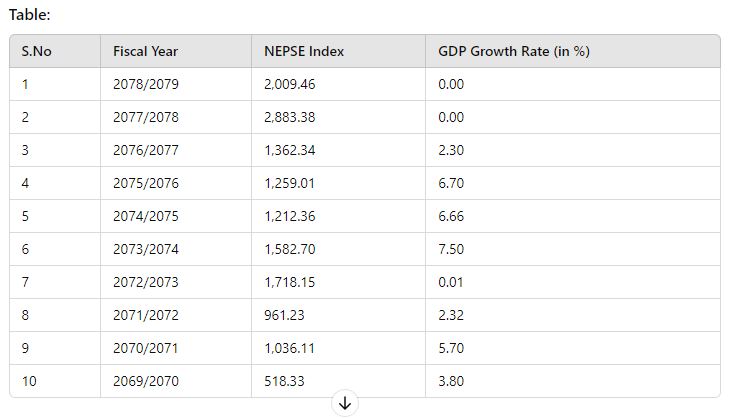Select the NEPSE Index column header
This screenshot has width=729, height=419.
pos(303,51)
